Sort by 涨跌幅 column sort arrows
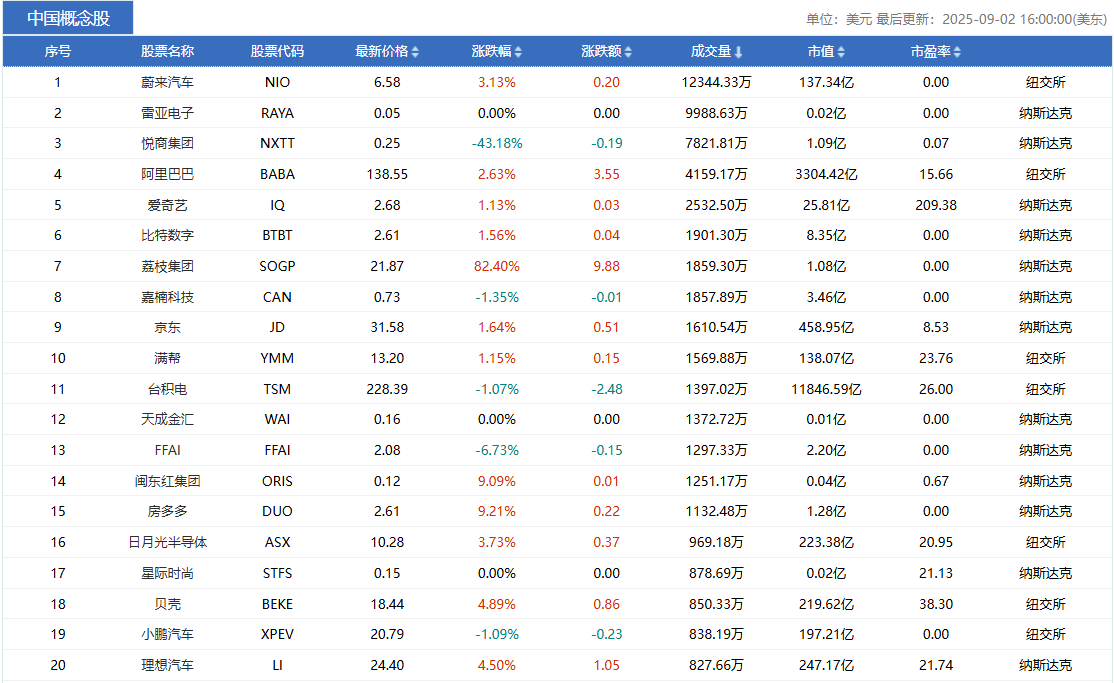Screen dimensions: 1114x683 click(519, 52)
